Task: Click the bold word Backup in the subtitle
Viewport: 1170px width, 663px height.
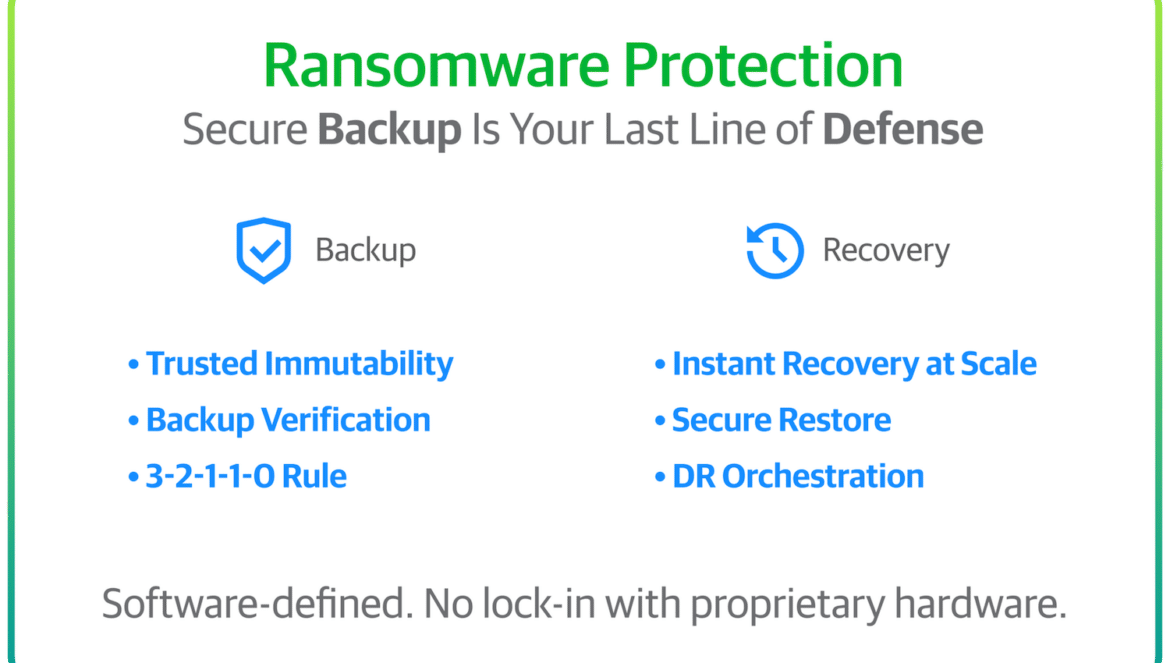Action: (x=390, y=130)
